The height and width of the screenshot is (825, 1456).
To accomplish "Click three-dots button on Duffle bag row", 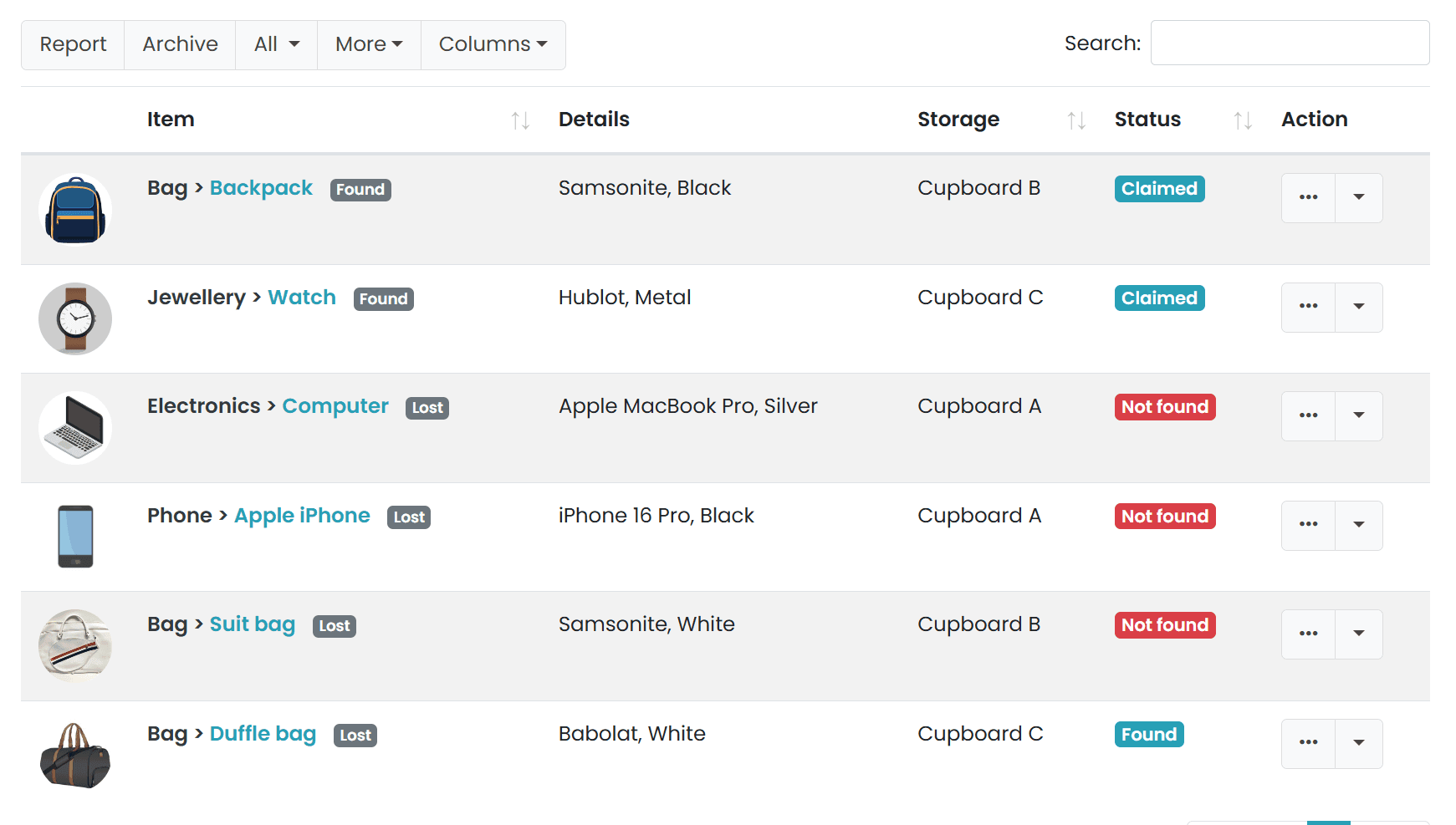I will [x=1308, y=743].
